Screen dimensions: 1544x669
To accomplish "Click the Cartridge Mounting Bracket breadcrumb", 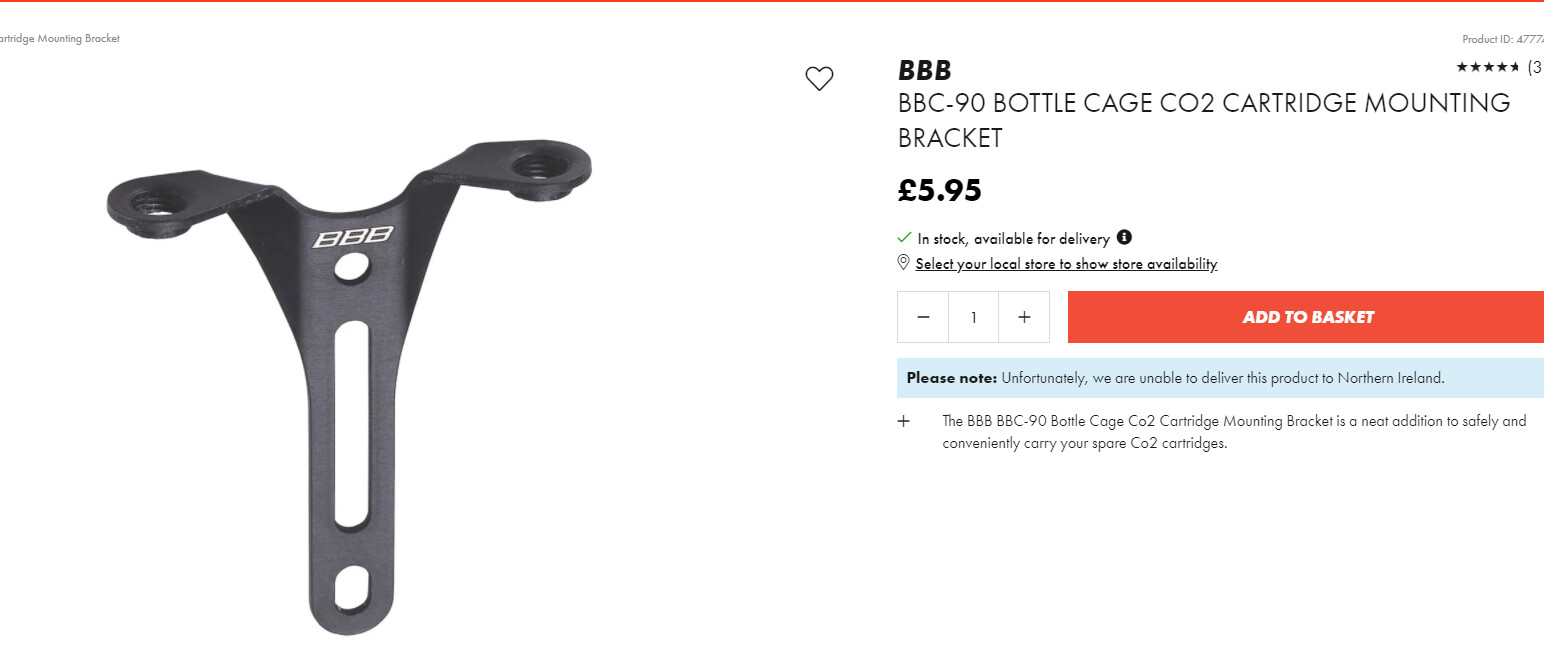I will click(60, 39).
